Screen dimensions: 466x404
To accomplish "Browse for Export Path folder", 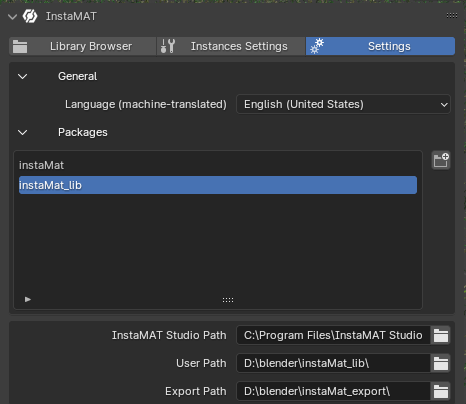I will pyautogui.click(x=441, y=391).
